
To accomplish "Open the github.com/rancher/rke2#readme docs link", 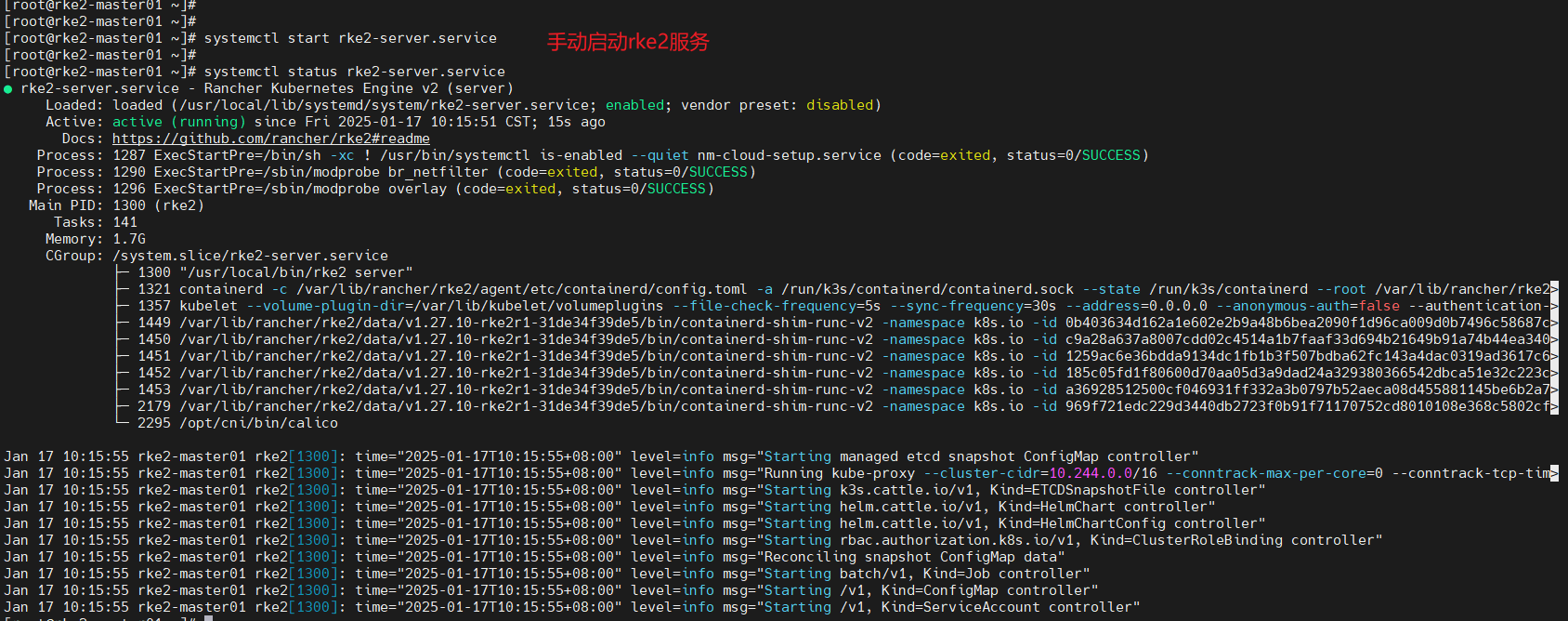I will (x=271, y=139).
